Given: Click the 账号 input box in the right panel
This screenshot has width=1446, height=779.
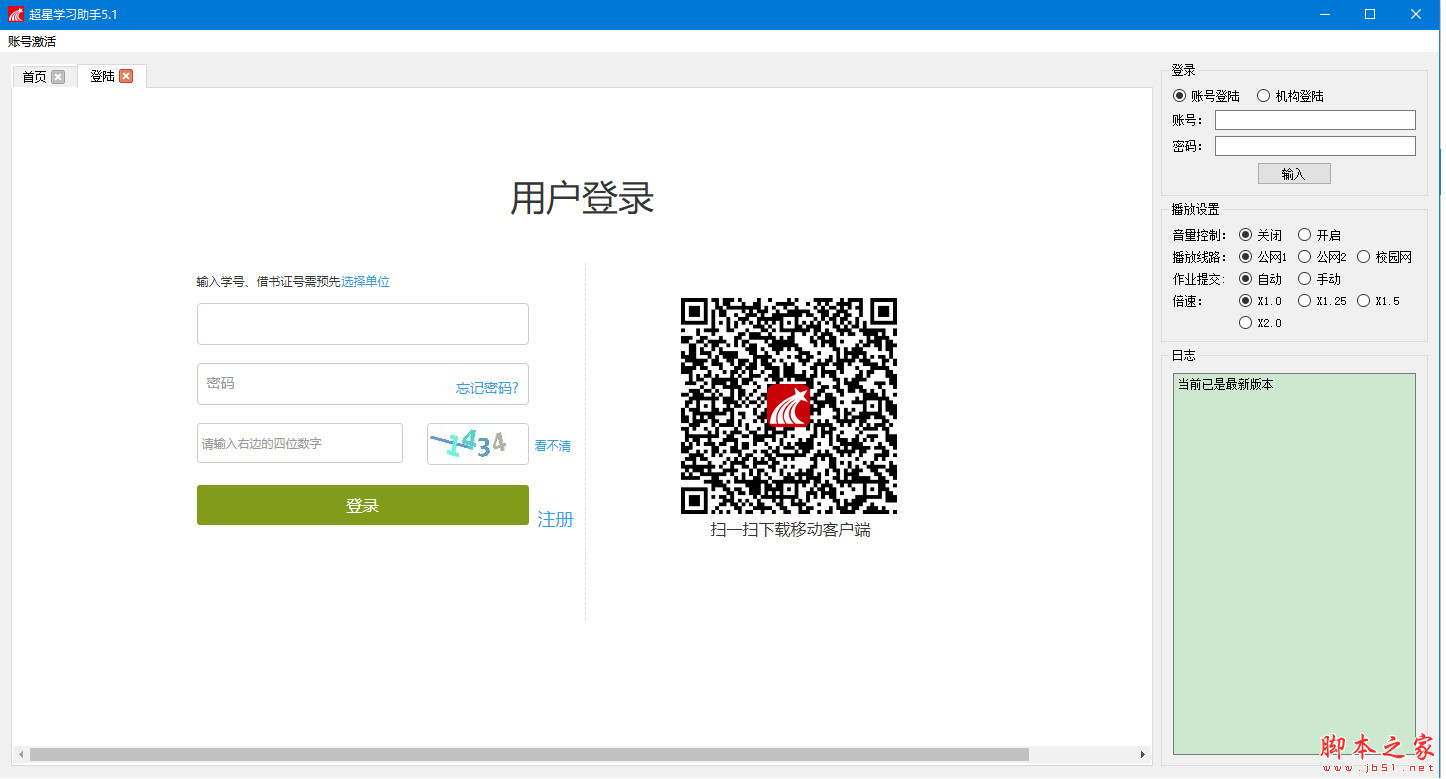Looking at the screenshot, I should click(x=1315, y=120).
